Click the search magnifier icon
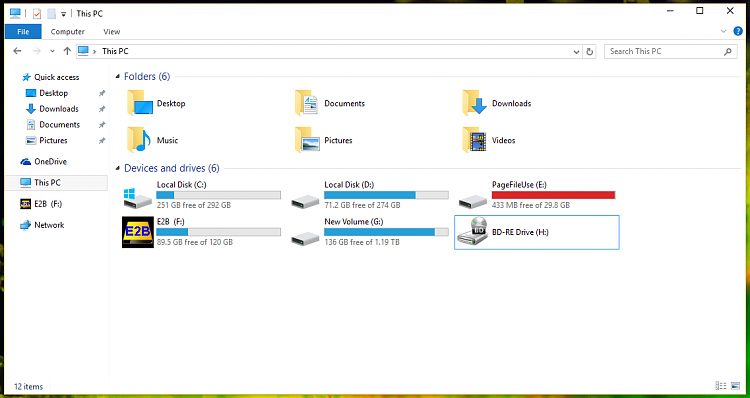Image resolution: width=750 pixels, height=398 pixels. tap(728, 51)
